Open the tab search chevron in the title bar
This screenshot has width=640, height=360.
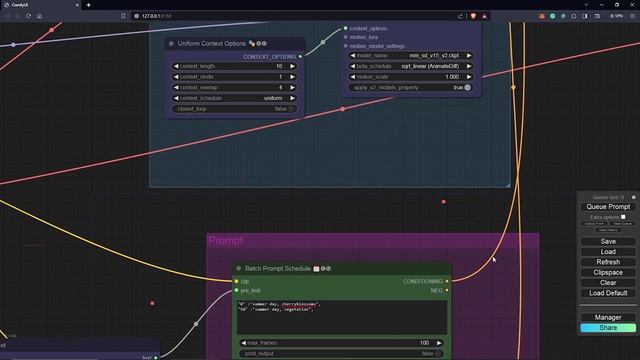[587, 5]
